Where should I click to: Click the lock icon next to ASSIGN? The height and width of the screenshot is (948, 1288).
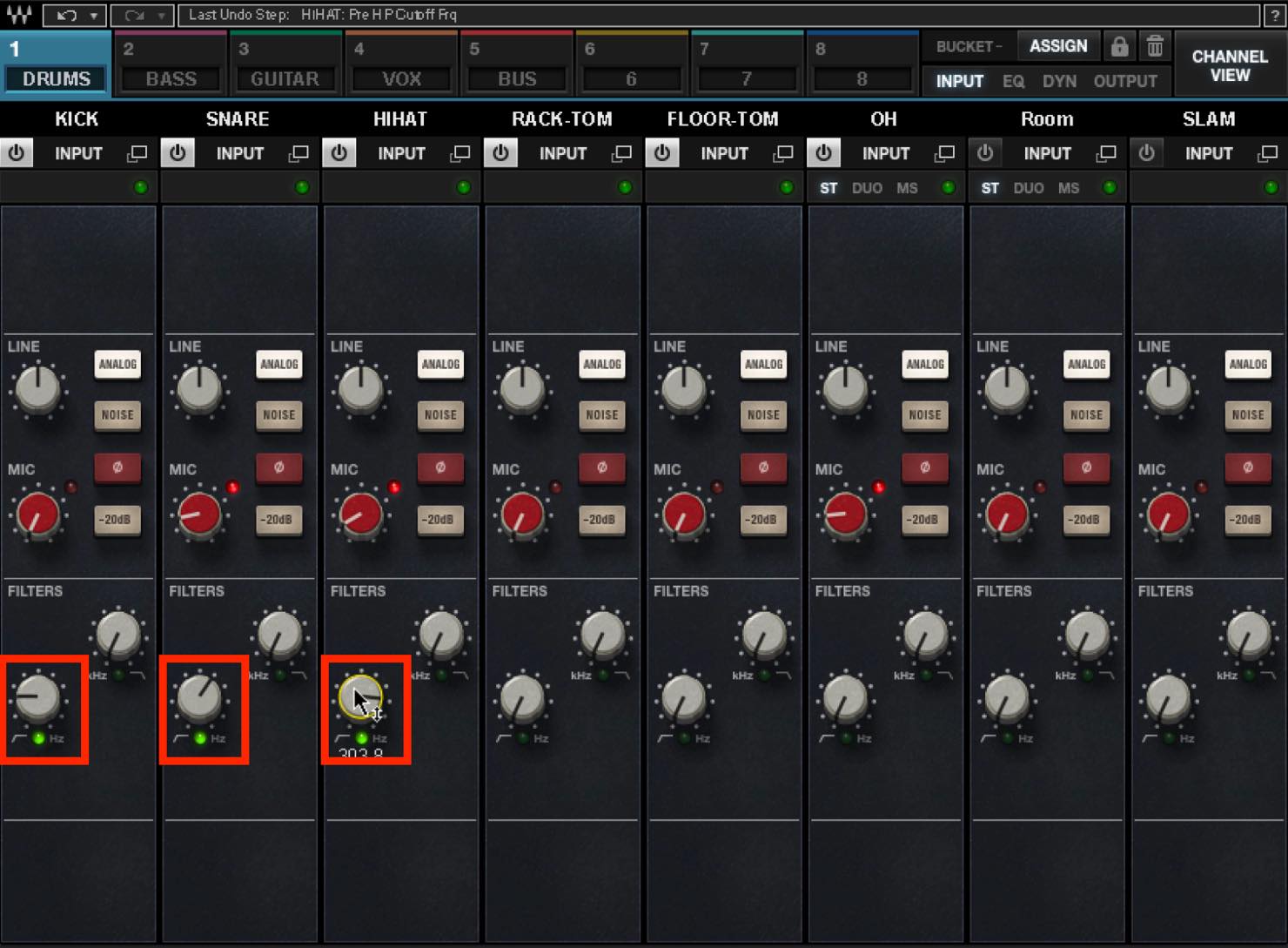[x=1119, y=46]
